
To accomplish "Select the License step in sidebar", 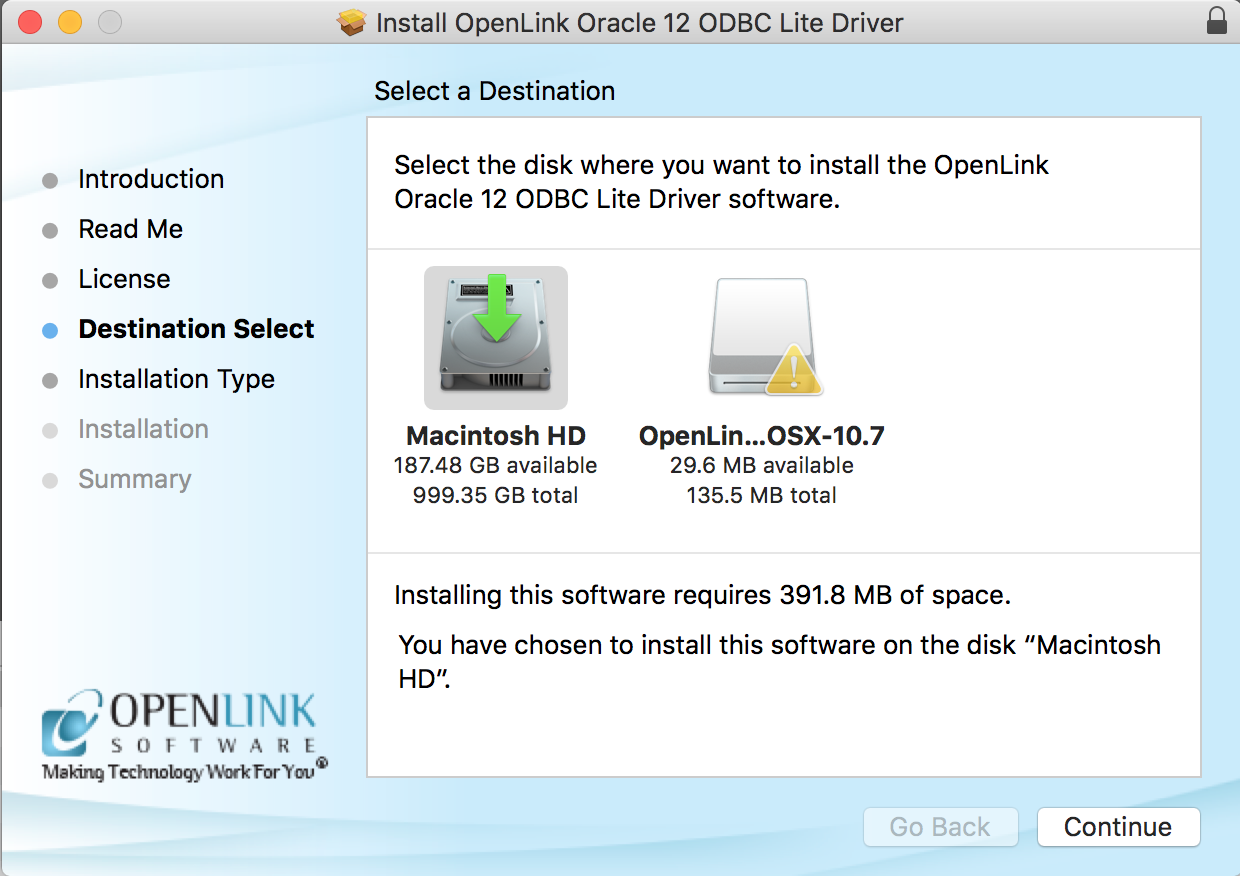I will click(124, 279).
